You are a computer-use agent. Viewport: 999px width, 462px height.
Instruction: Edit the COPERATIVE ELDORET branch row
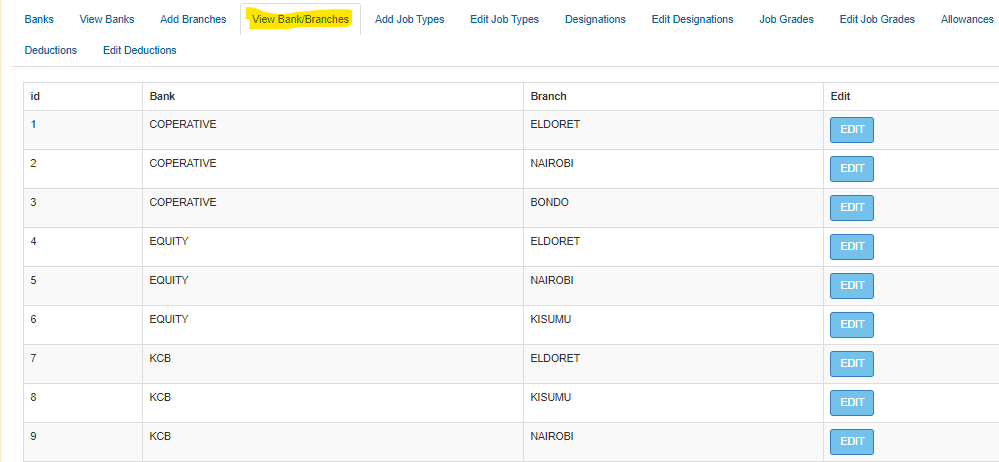coord(851,130)
